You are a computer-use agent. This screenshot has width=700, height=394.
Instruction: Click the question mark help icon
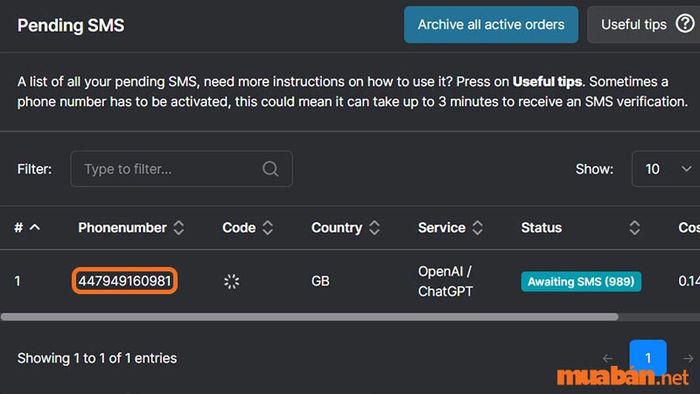click(685, 24)
